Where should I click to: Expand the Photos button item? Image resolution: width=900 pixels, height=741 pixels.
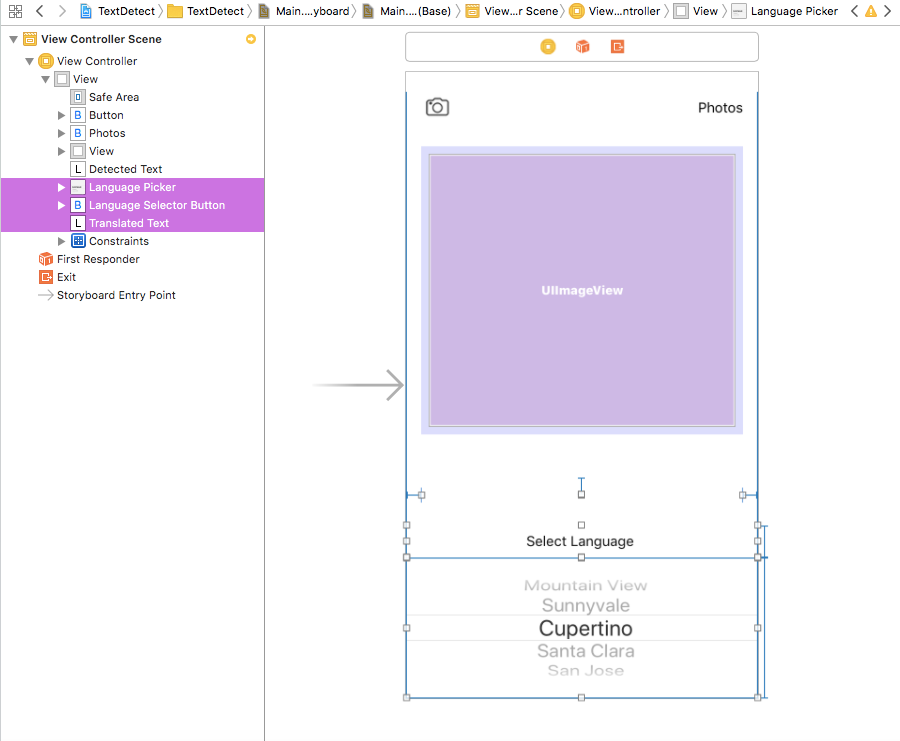(x=61, y=133)
